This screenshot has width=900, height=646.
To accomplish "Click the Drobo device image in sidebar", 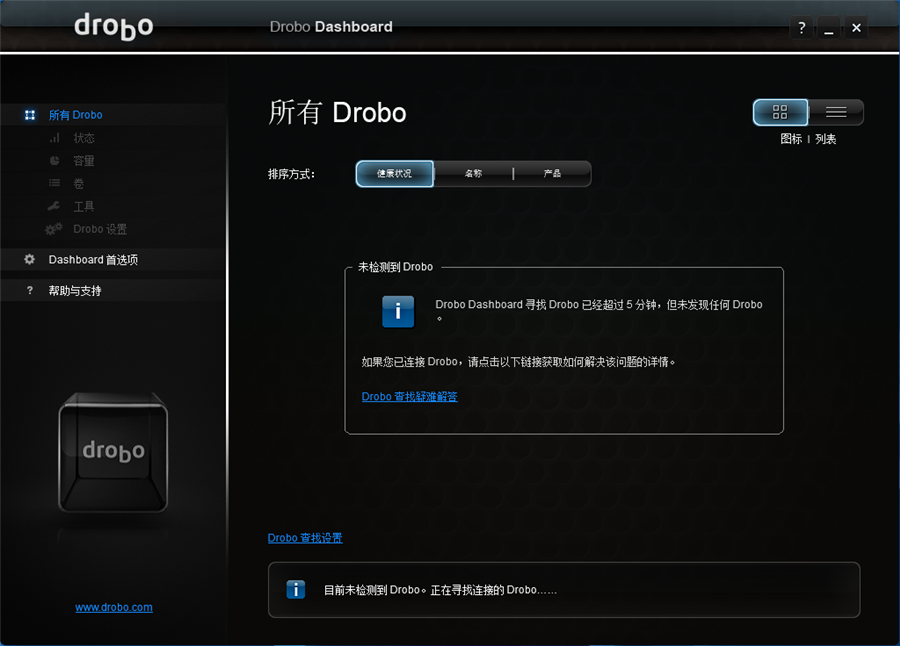I will coord(112,453).
